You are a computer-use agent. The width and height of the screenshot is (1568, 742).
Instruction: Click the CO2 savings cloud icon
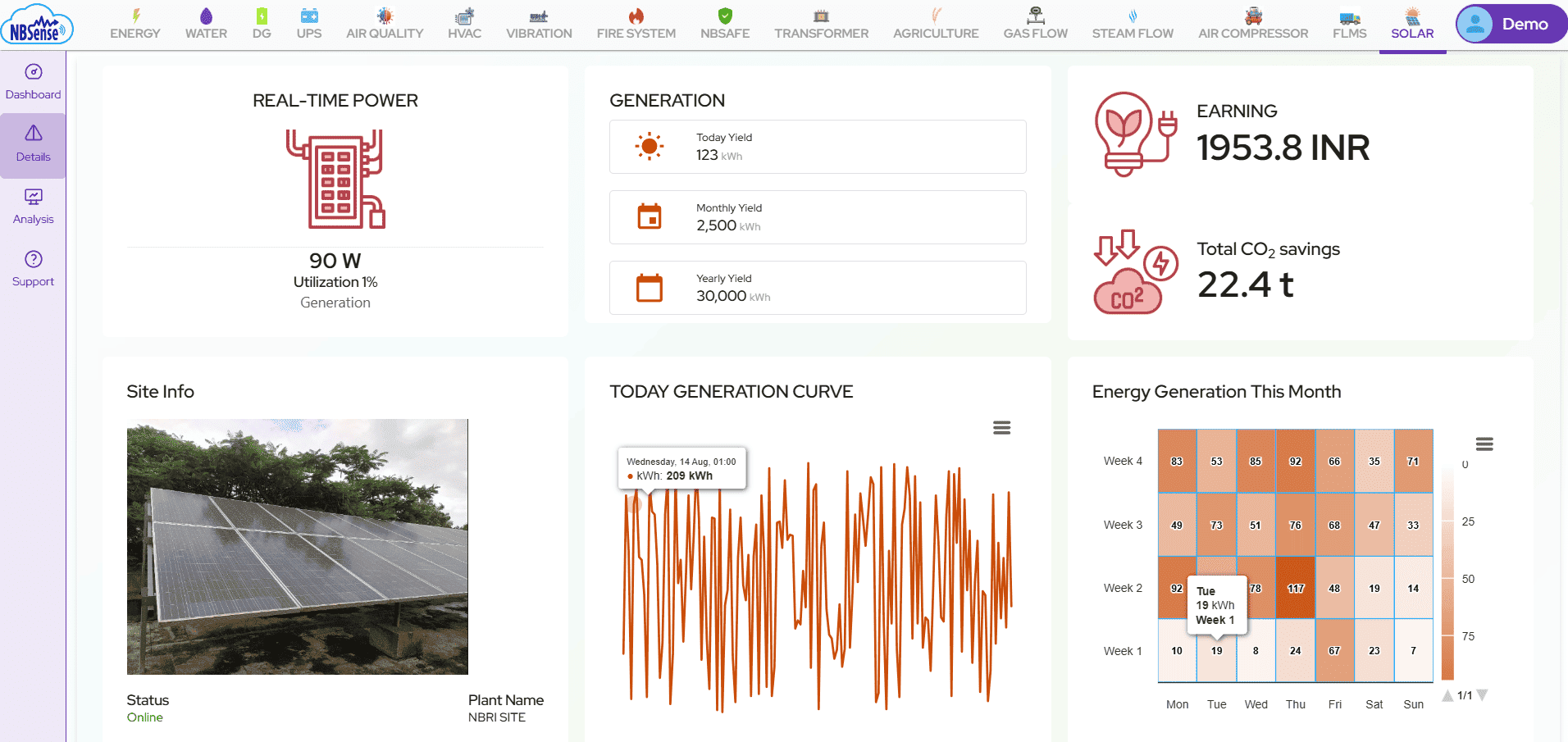(1136, 271)
